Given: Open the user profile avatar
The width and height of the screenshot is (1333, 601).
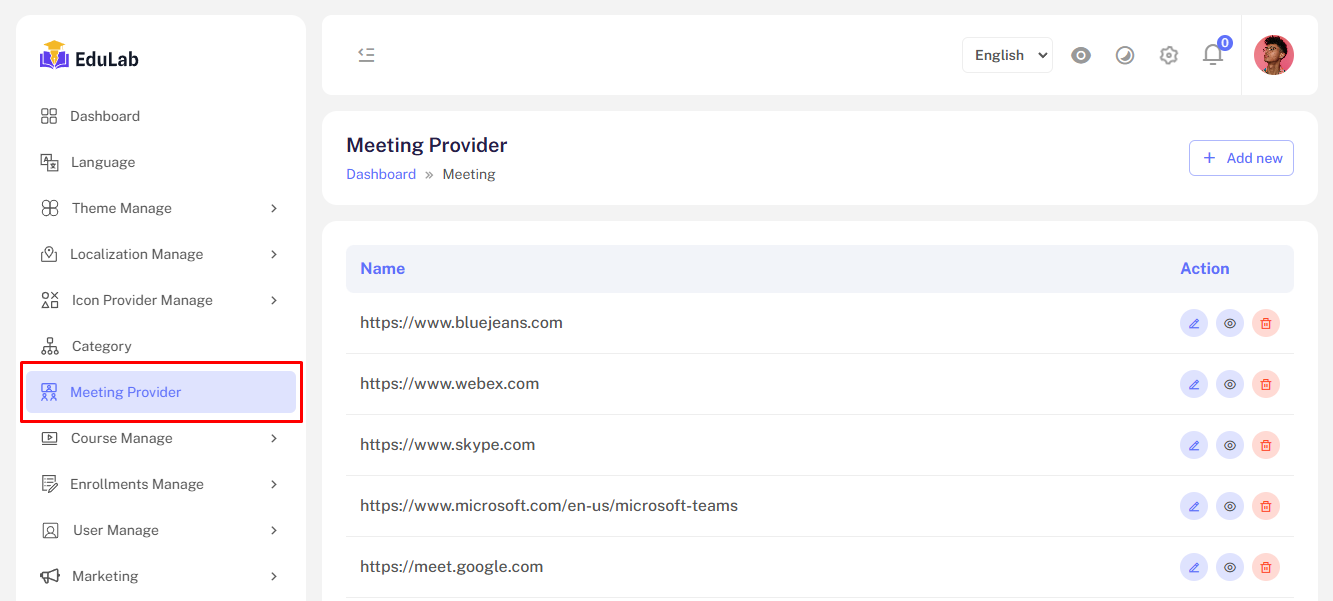Looking at the screenshot, I should pyautogui.click(x=1273, y=55).
